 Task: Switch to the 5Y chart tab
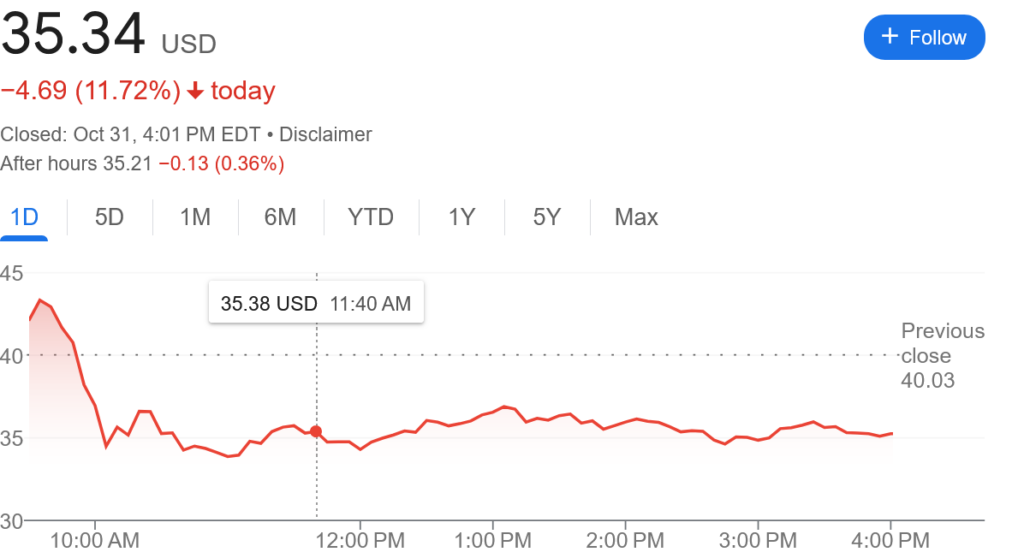[546, 217]
